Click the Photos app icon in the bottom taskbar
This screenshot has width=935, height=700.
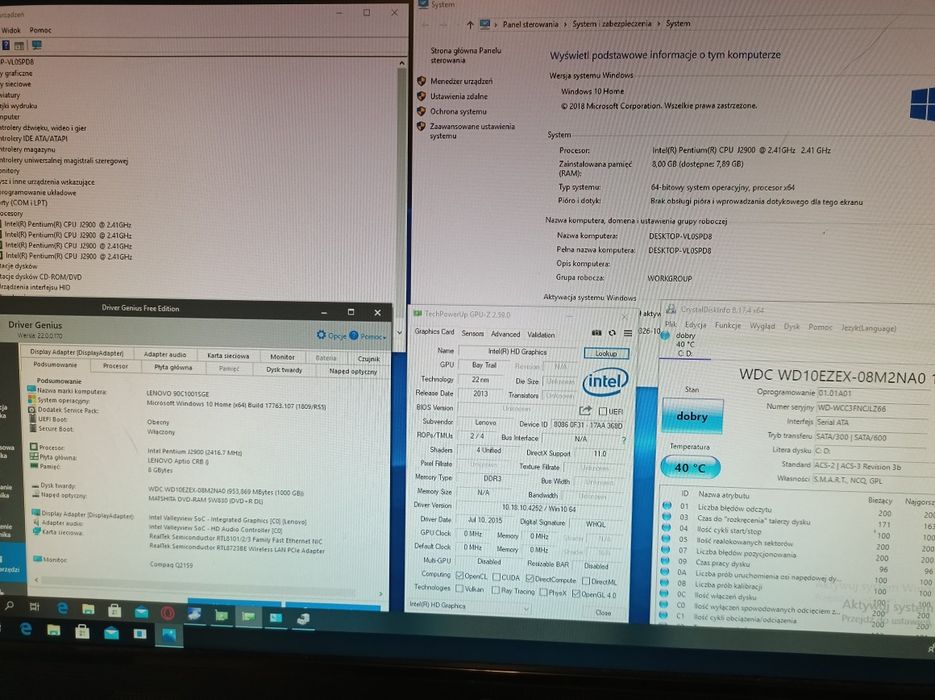point(169,636)
